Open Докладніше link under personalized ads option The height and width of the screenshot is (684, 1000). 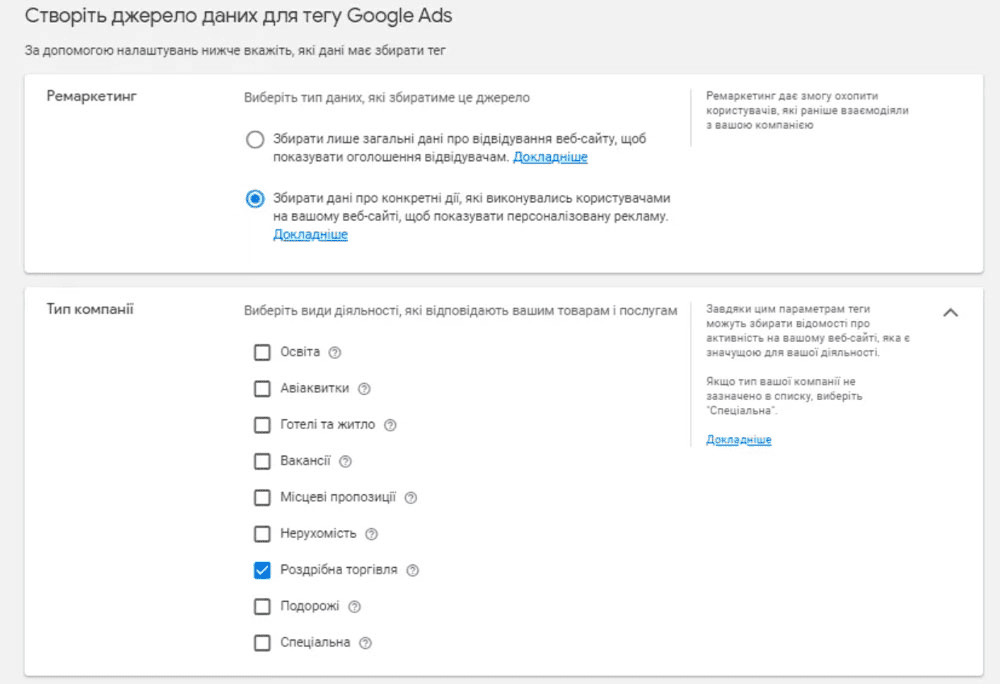point(311,235)
